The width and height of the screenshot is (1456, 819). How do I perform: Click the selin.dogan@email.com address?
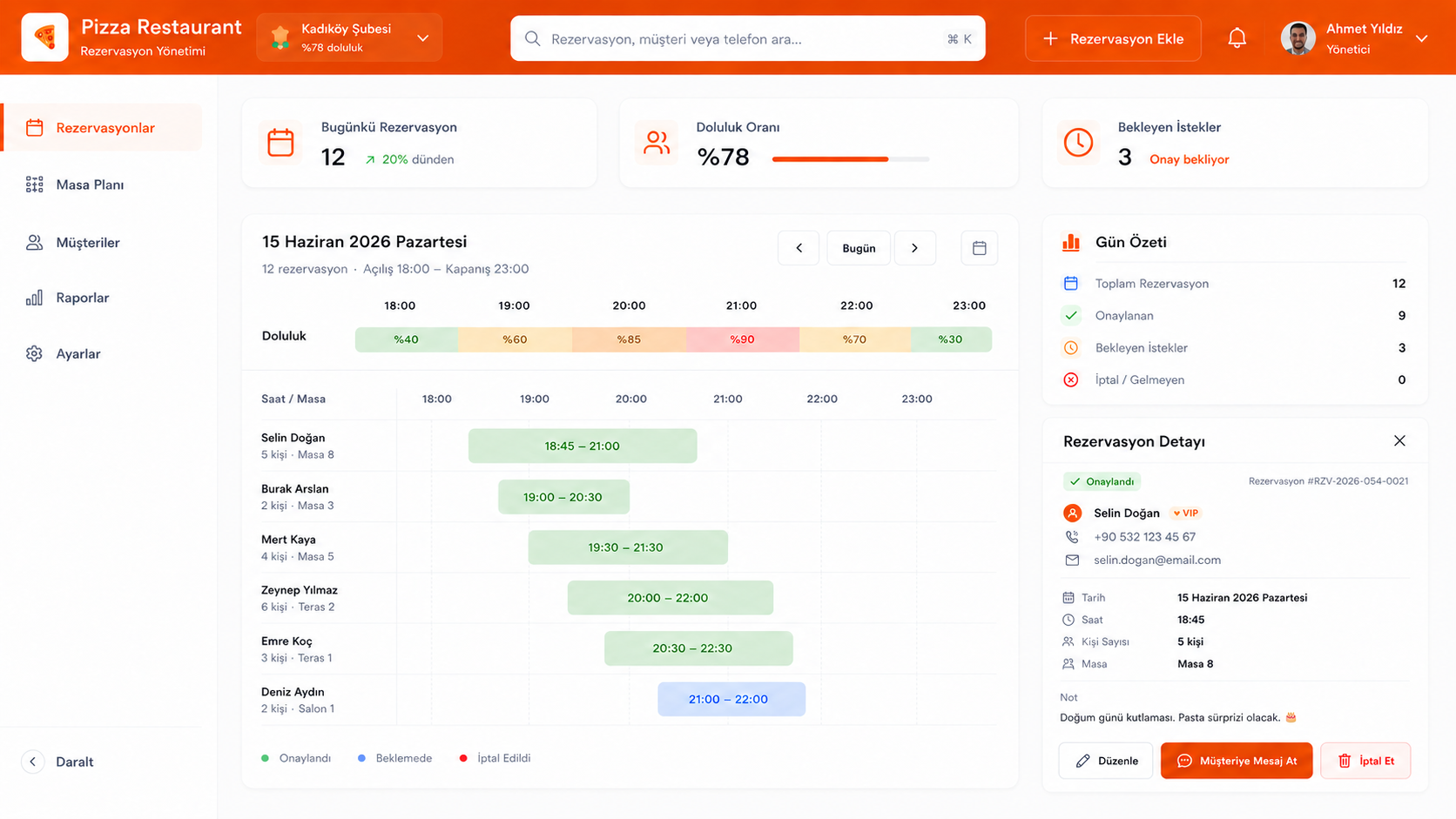[1157, 561]
